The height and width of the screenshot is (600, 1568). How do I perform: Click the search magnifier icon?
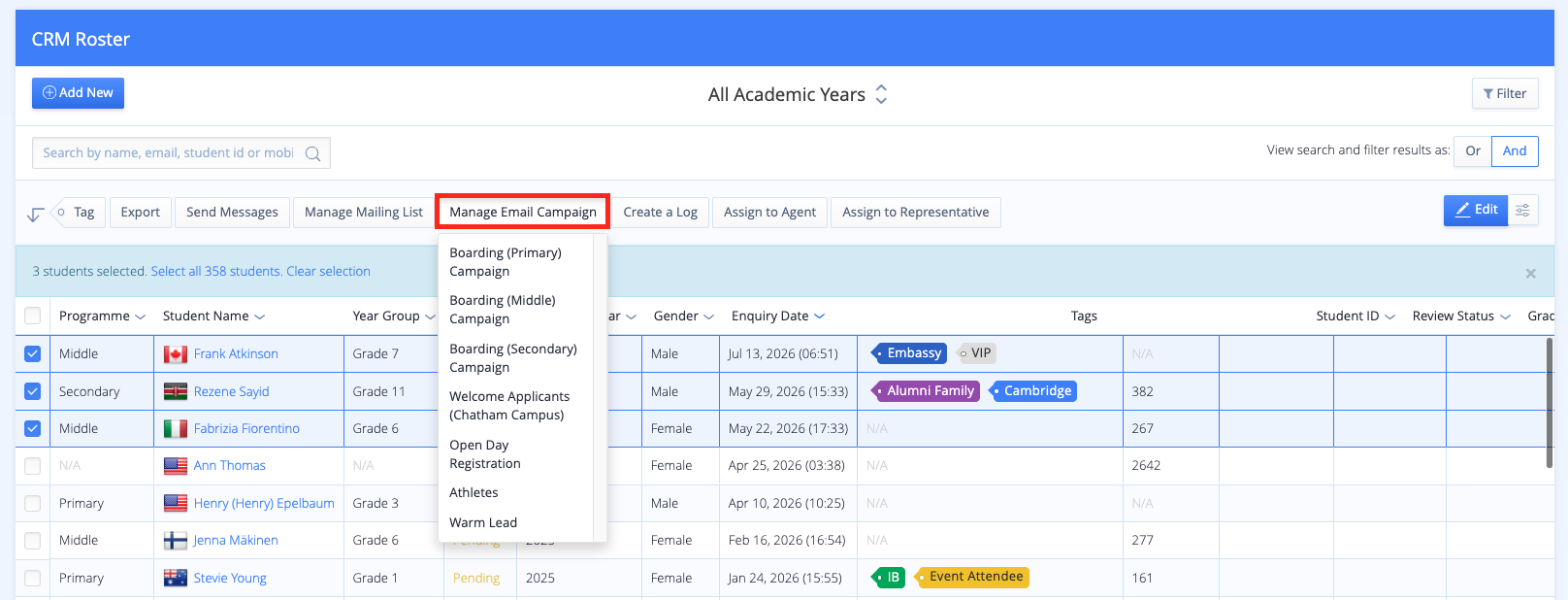312,153
